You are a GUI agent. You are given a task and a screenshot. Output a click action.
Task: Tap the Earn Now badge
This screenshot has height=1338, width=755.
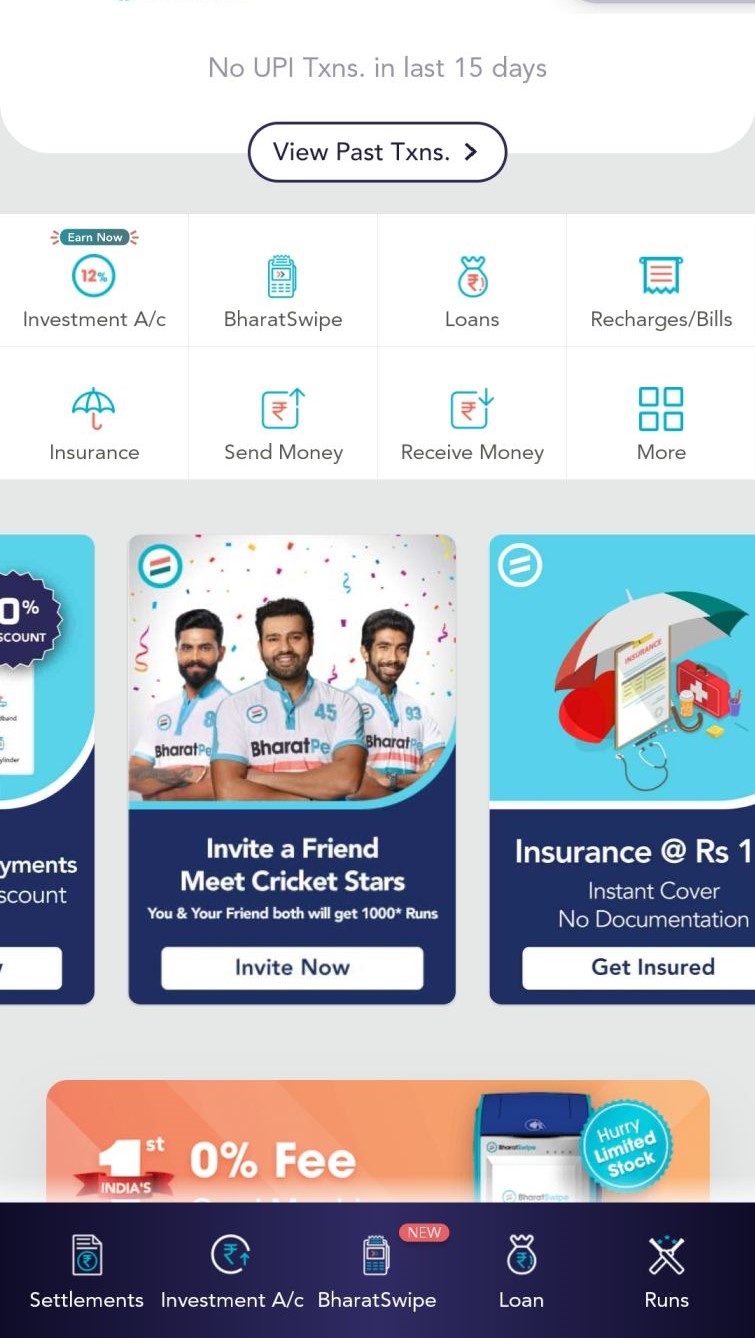pos(94,237)
